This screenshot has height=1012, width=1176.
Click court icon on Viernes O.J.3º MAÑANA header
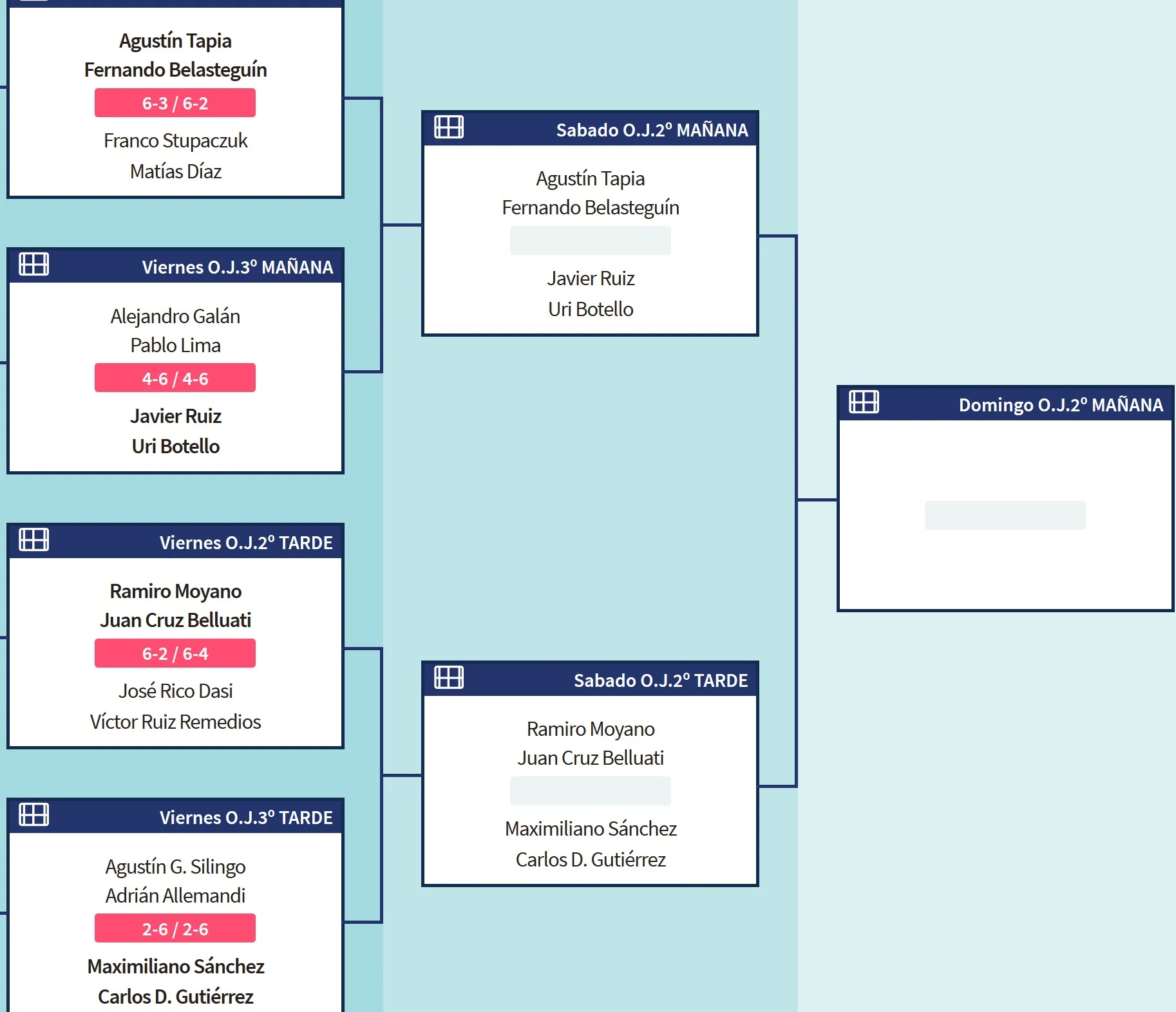34,264
